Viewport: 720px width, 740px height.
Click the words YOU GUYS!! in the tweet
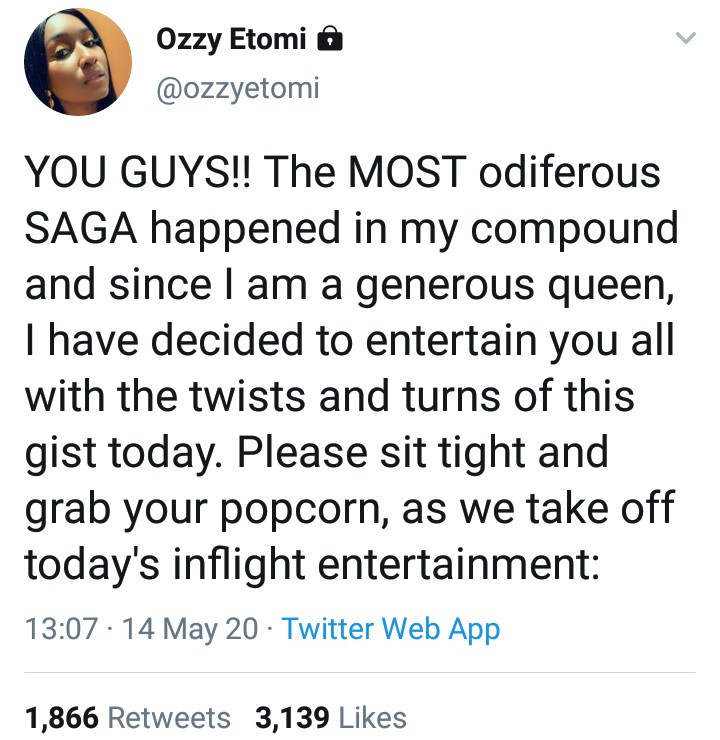pyautogui.click(x=139, y=173)
